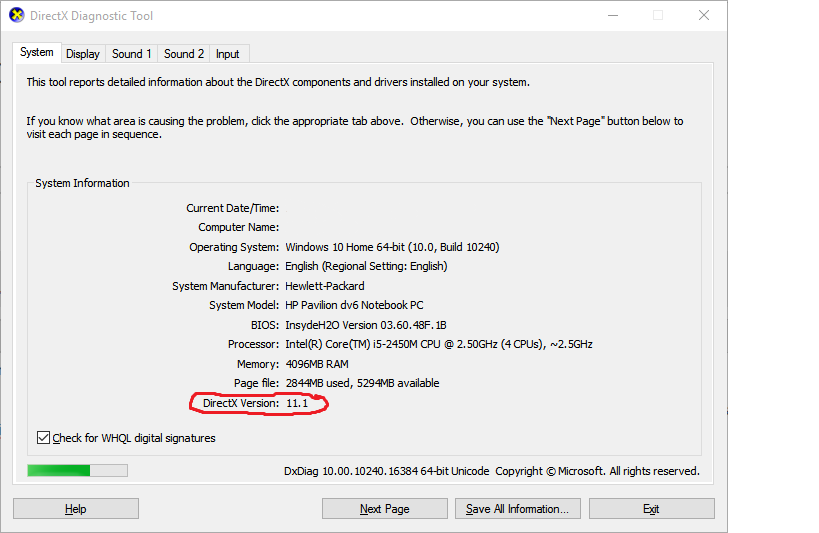Toggle Check for WHQL digital signatures checkbox
Image resolution: width=819 pixels, height=533 pixels.
[x=43, y=437]
